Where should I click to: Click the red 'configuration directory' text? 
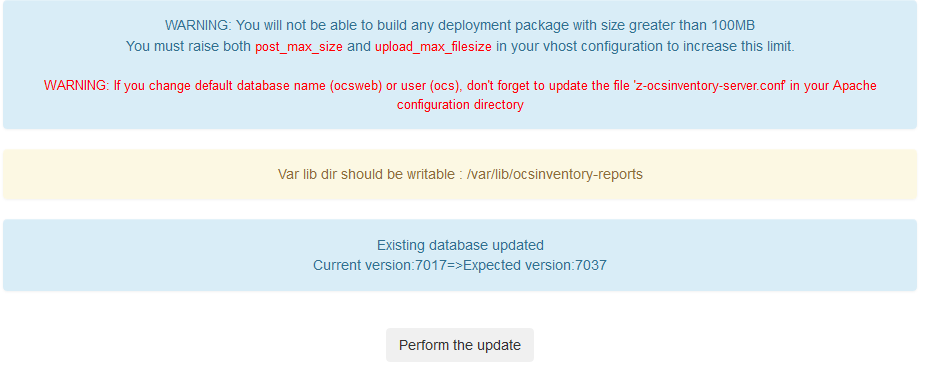[x=460, y=105]
